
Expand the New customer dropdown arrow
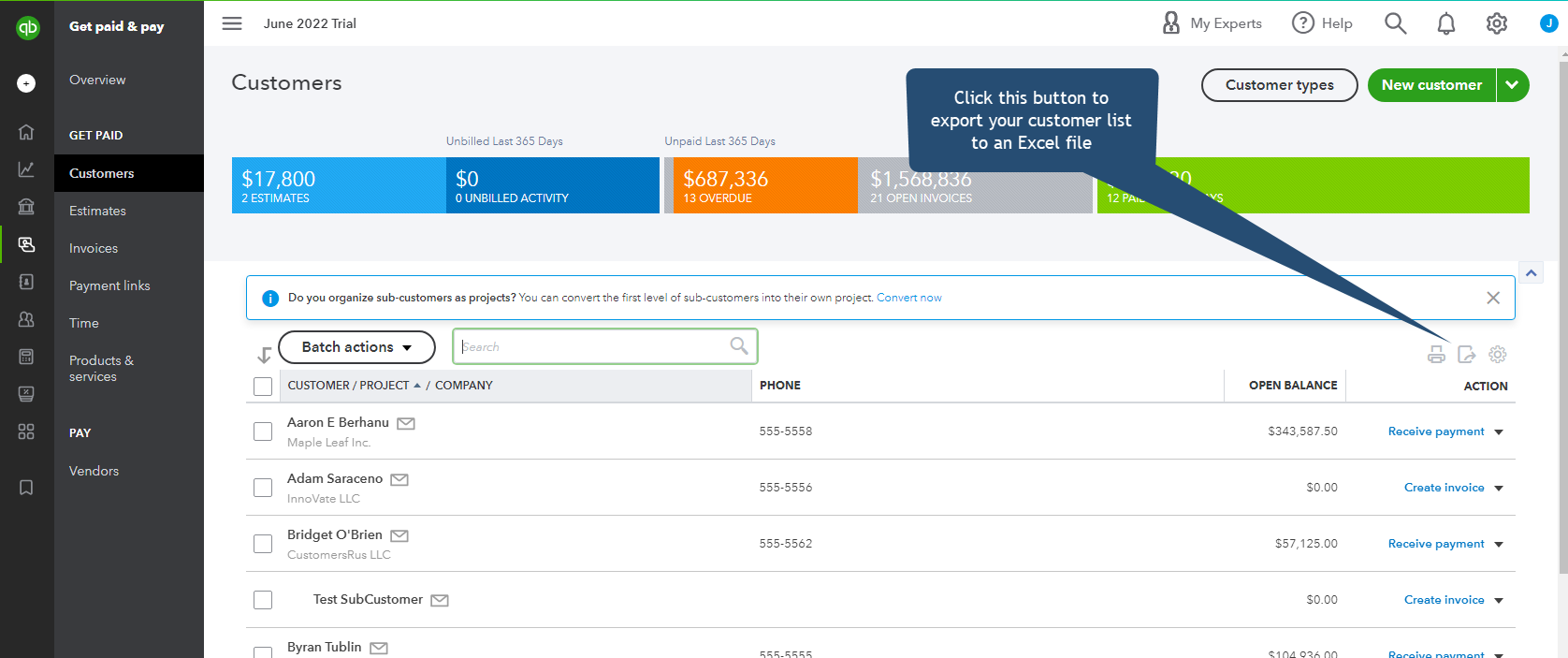point(1512,85)
